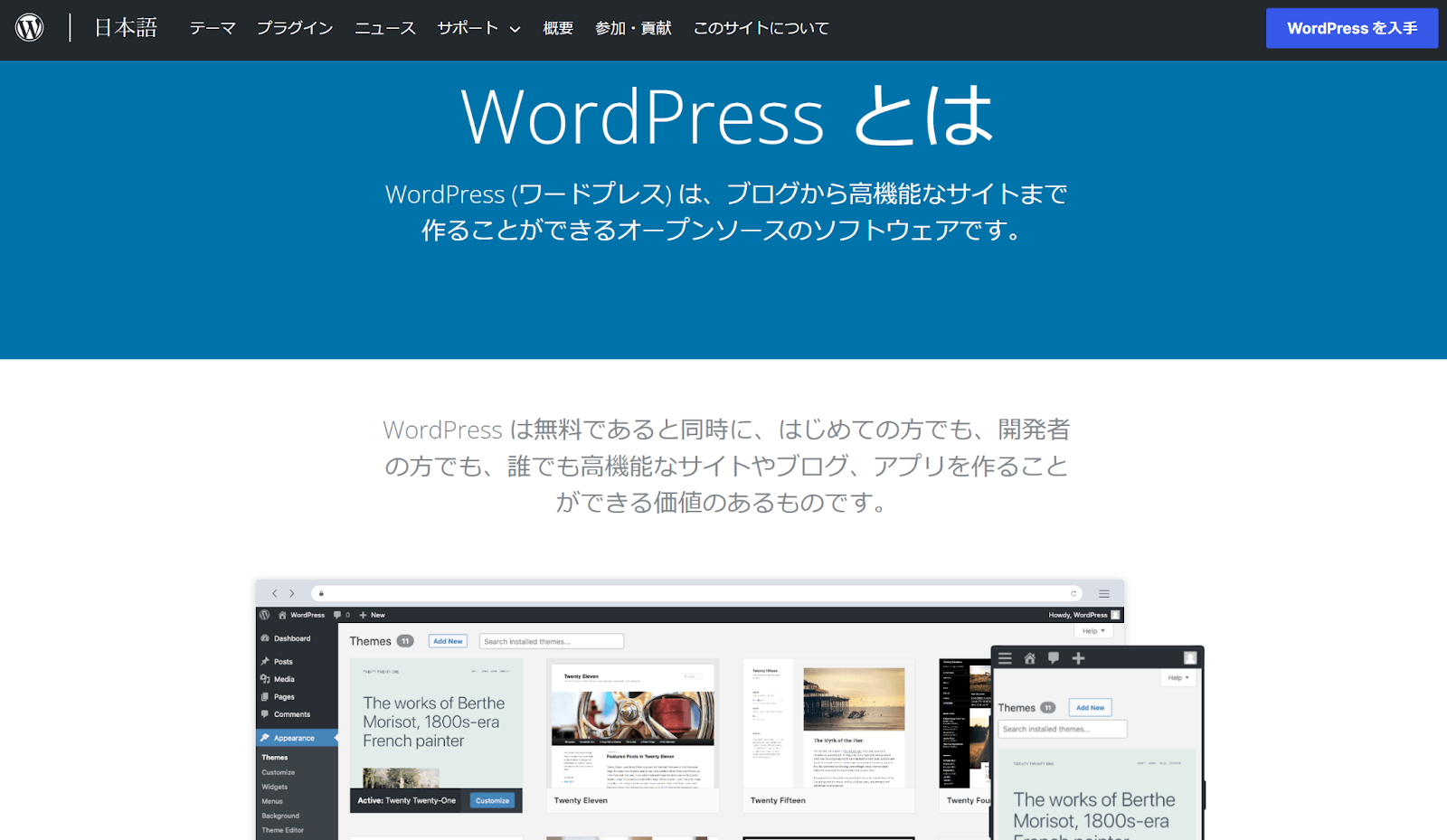
Task: Open Media via its musical note icon
Action: pos(265,679)
